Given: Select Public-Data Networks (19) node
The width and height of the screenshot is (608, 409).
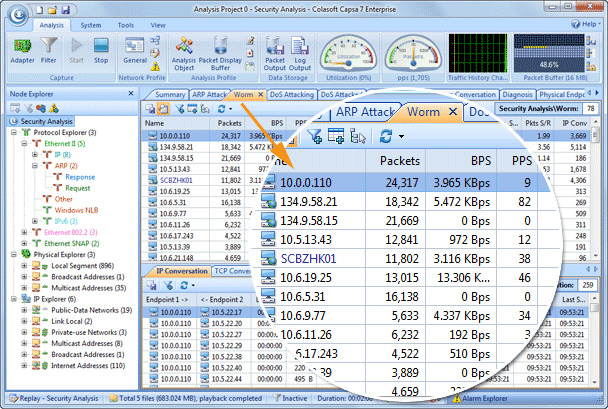Looking at the screenshot, I should pyautogui.click(x=92, y=310).
